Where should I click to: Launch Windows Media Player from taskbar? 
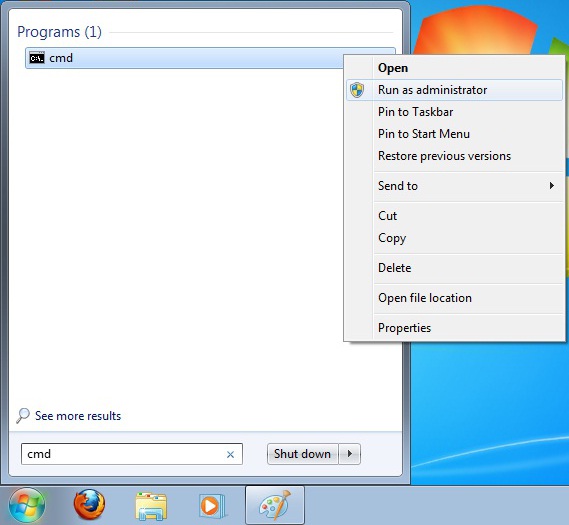pyautogui.click(x=212, y=505)
